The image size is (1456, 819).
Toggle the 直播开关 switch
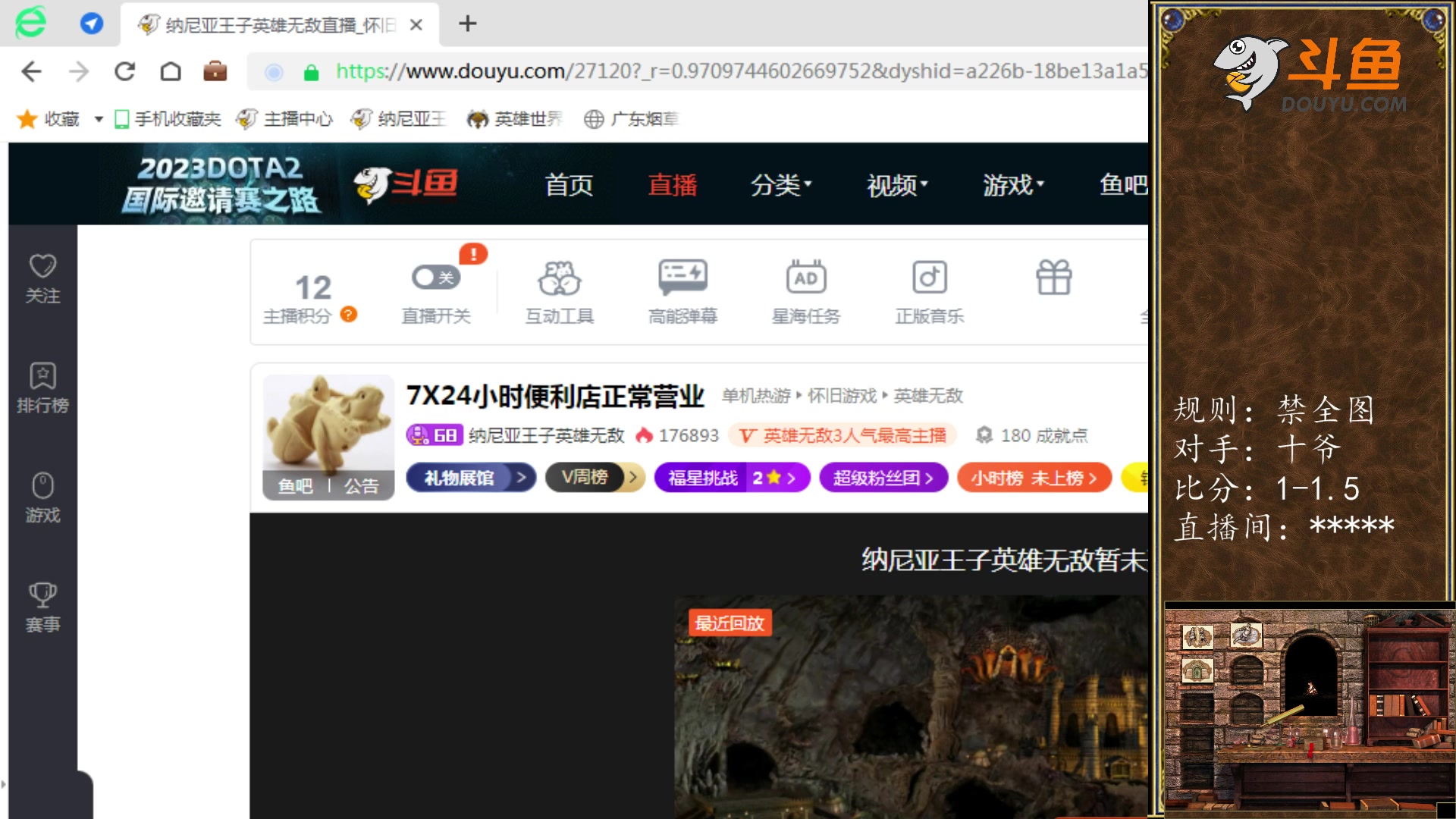pyautogui.click(x=435, y=277)
